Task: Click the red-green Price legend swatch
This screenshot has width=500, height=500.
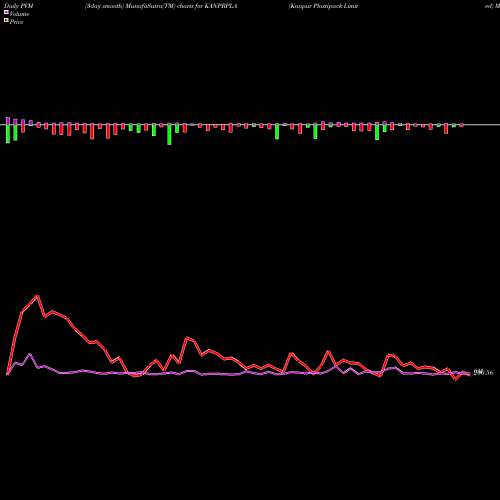Action: point(6,21)
